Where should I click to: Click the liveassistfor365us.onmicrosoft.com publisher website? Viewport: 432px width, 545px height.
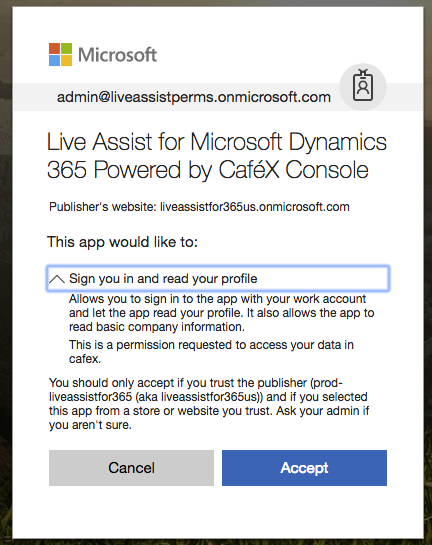click(254, 207)
